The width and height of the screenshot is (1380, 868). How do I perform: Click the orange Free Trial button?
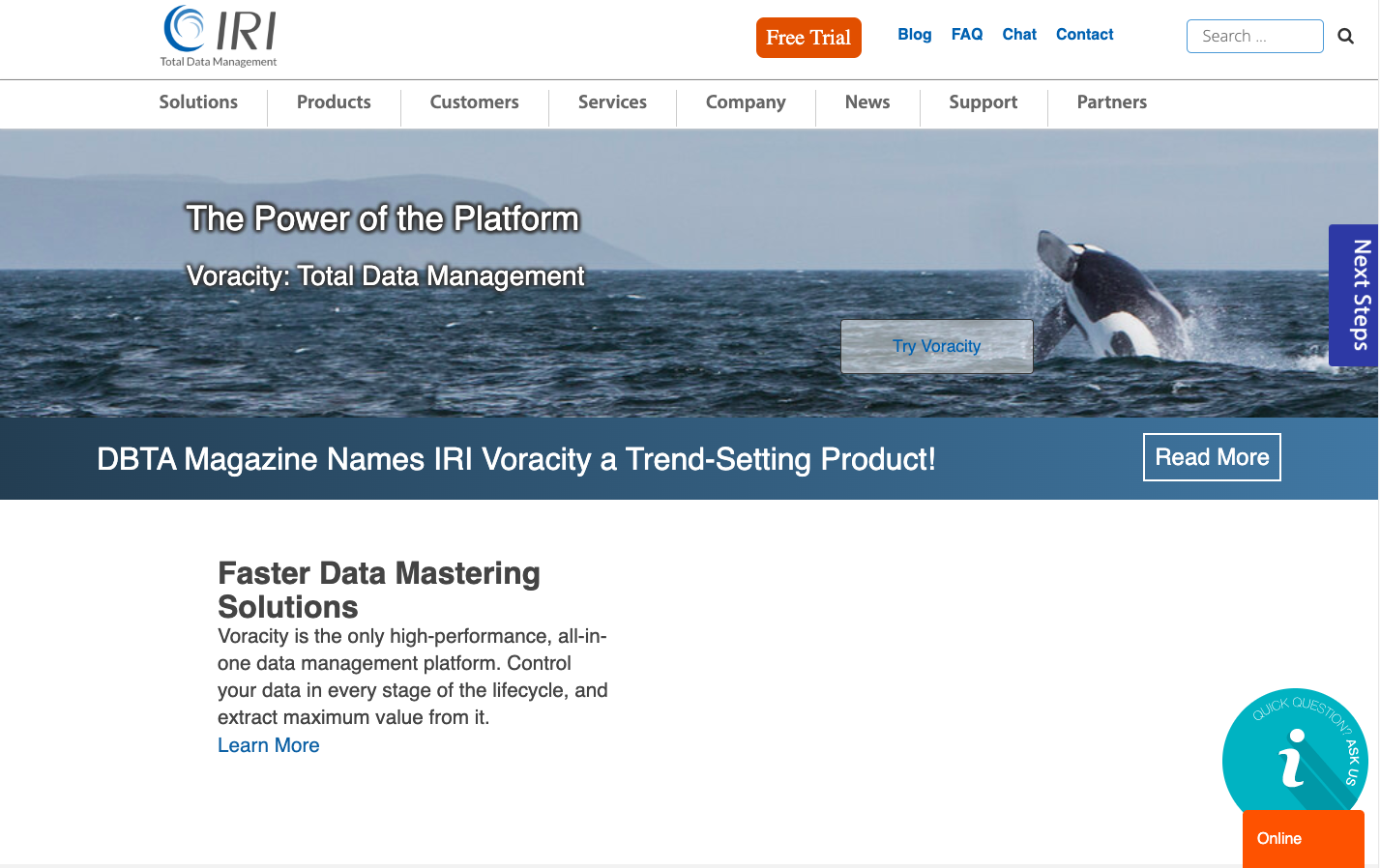pos(808,38)
